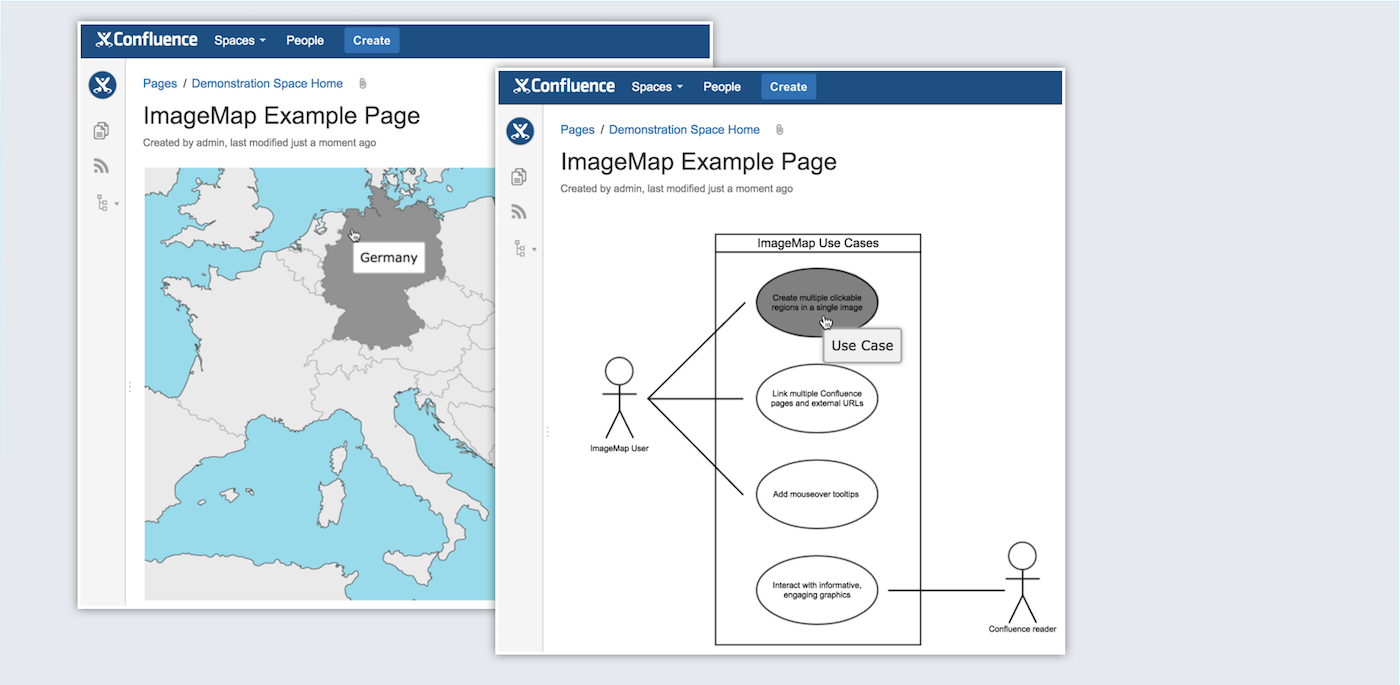The image size is (1400, 685).
Task: Open the Demonstration Space Home link in the back window
Action: [x=267, y=84]
